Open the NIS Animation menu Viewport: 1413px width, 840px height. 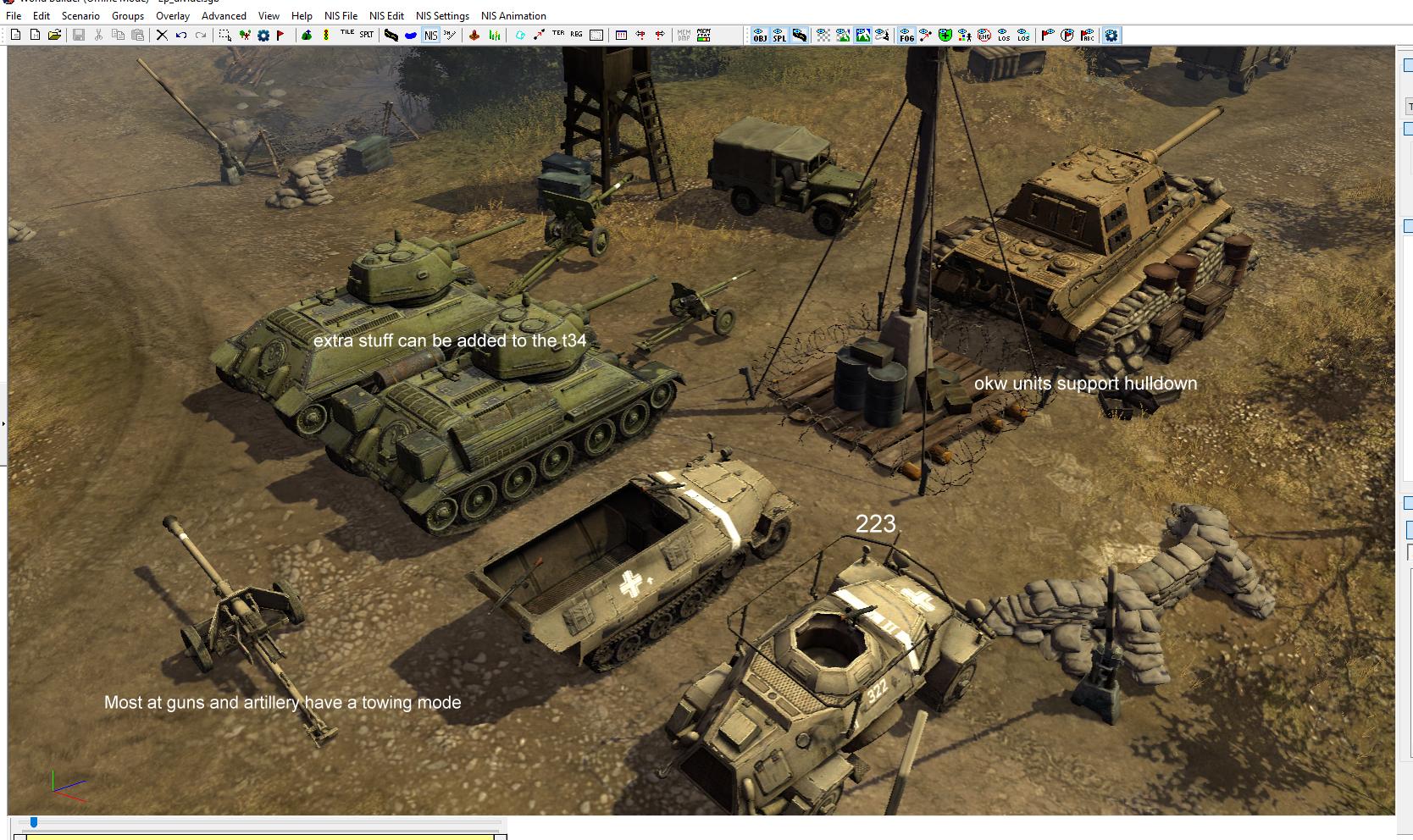click(x=513, y=15)
